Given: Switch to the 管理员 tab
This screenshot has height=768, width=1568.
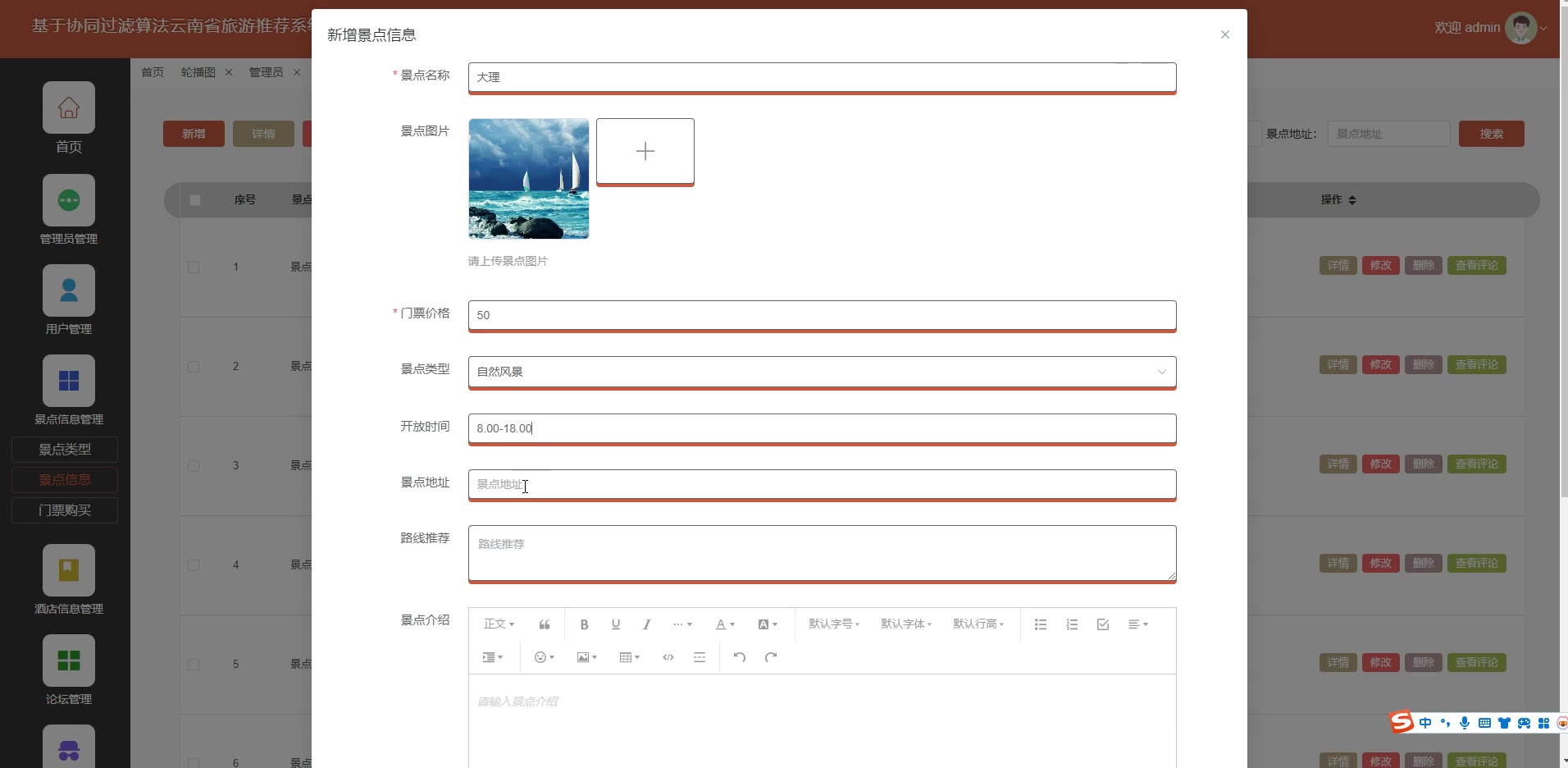Looking at the screenshot, I should tap(266, 72).
